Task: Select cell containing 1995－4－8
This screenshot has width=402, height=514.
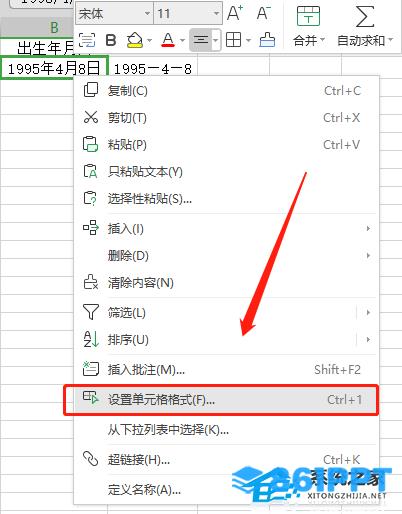Action: (x=153, y=69)
